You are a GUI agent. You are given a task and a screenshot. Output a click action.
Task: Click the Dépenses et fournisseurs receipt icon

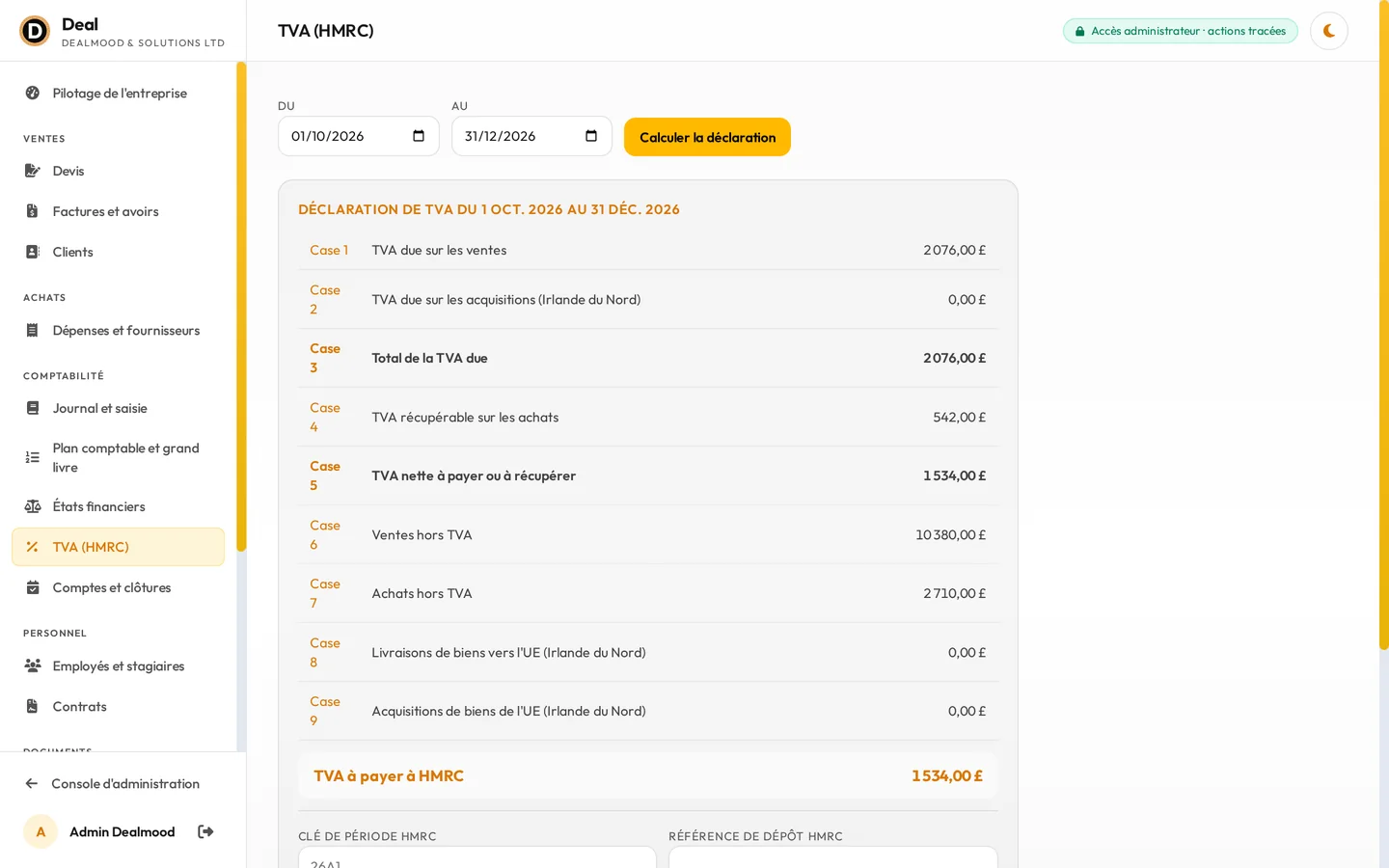tap(33, 330)
